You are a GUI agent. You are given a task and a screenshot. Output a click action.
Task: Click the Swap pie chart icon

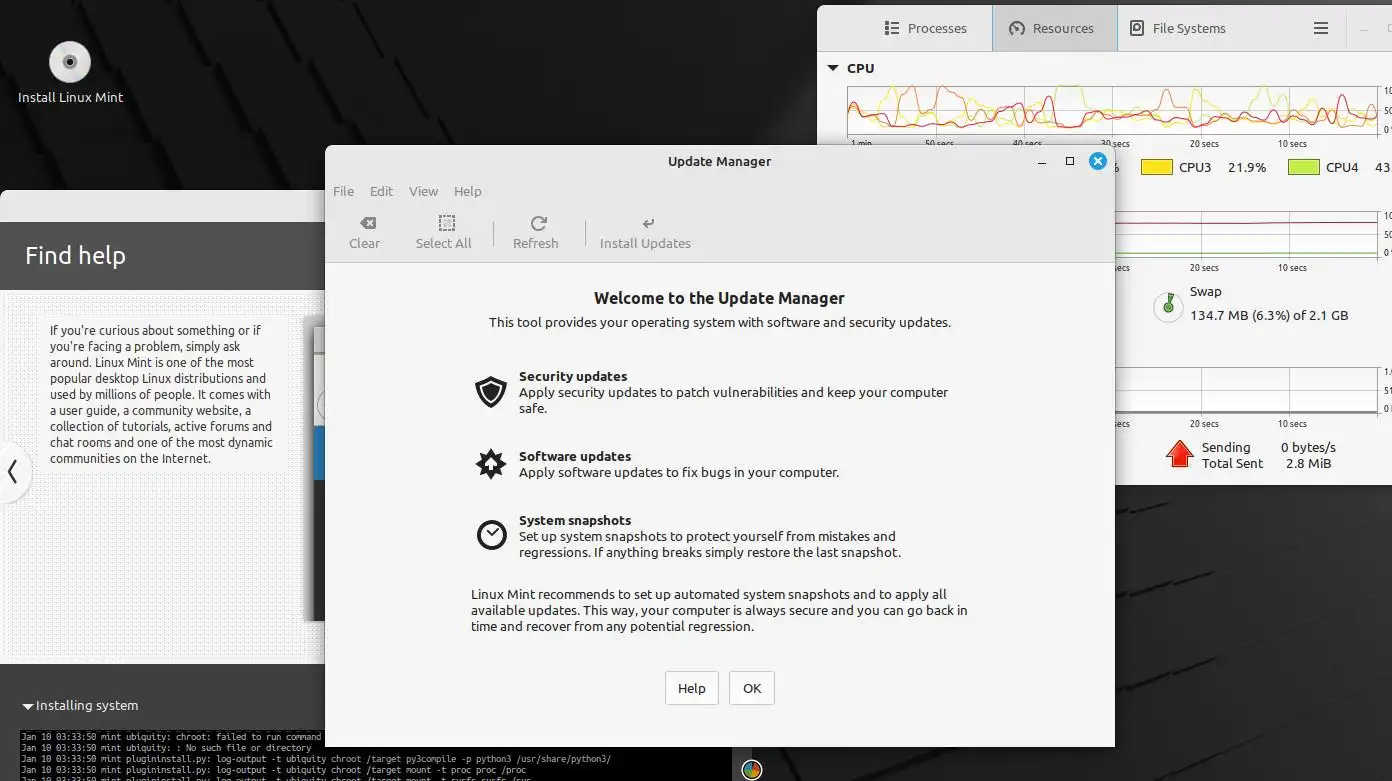[1168, 307]
